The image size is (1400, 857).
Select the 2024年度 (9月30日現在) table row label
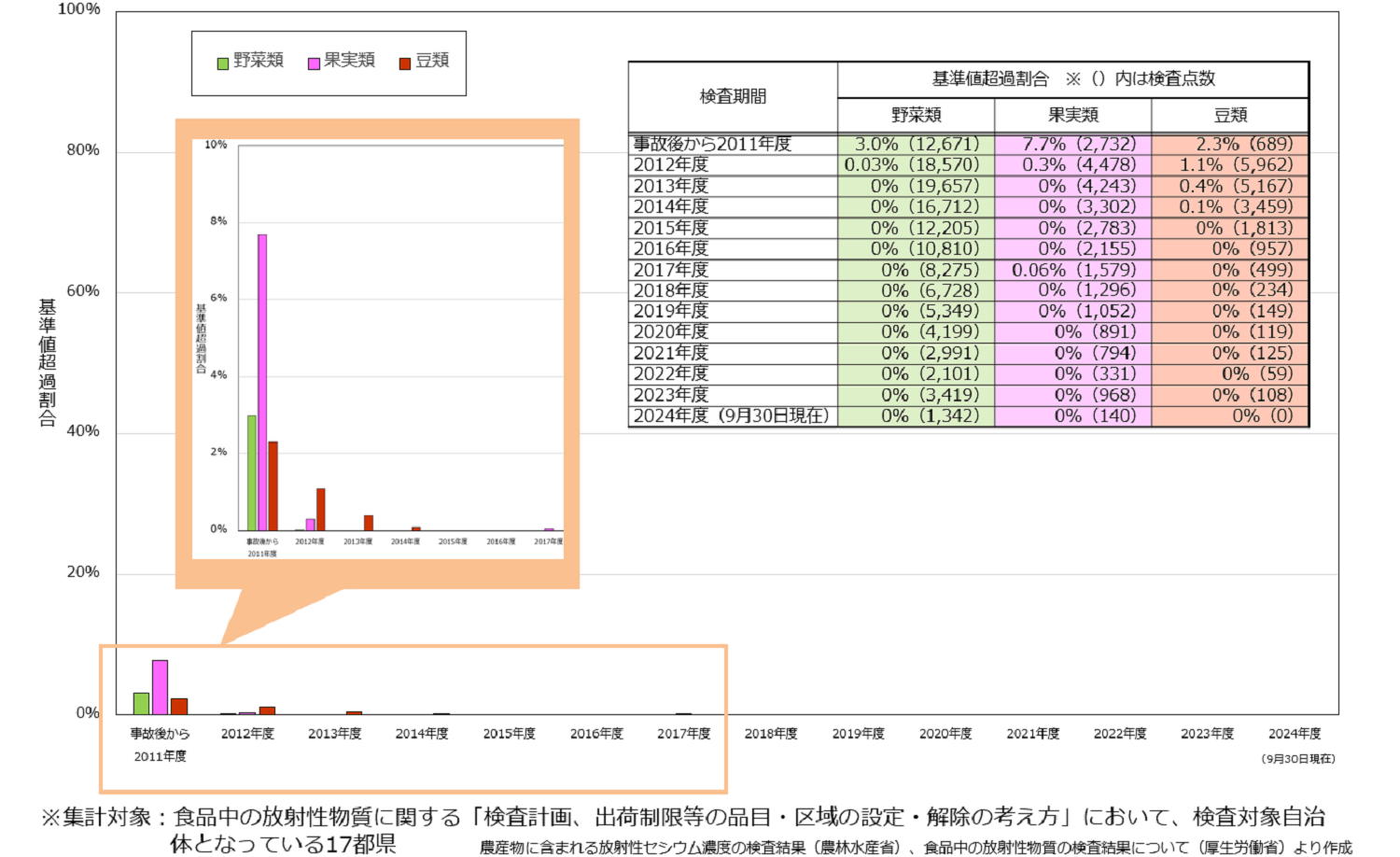tap(731, 416)
